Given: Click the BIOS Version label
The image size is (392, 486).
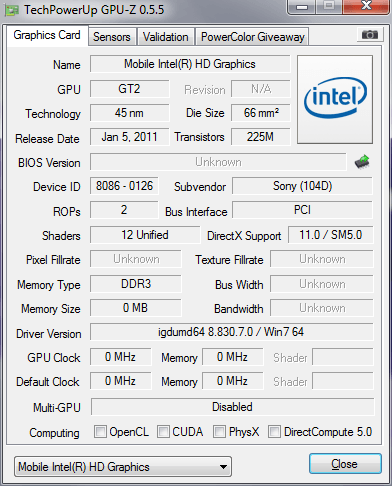Looking at the screenshot, I should [49, 163].
